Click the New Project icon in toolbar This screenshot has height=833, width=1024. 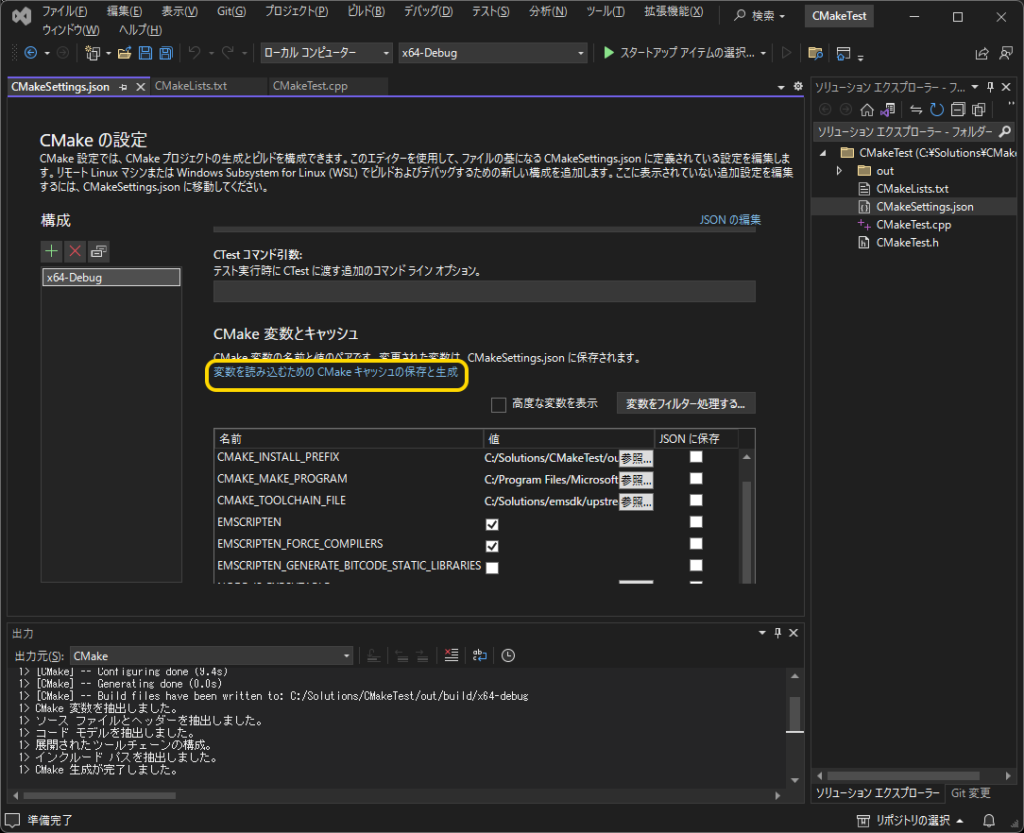click(92, 53)
